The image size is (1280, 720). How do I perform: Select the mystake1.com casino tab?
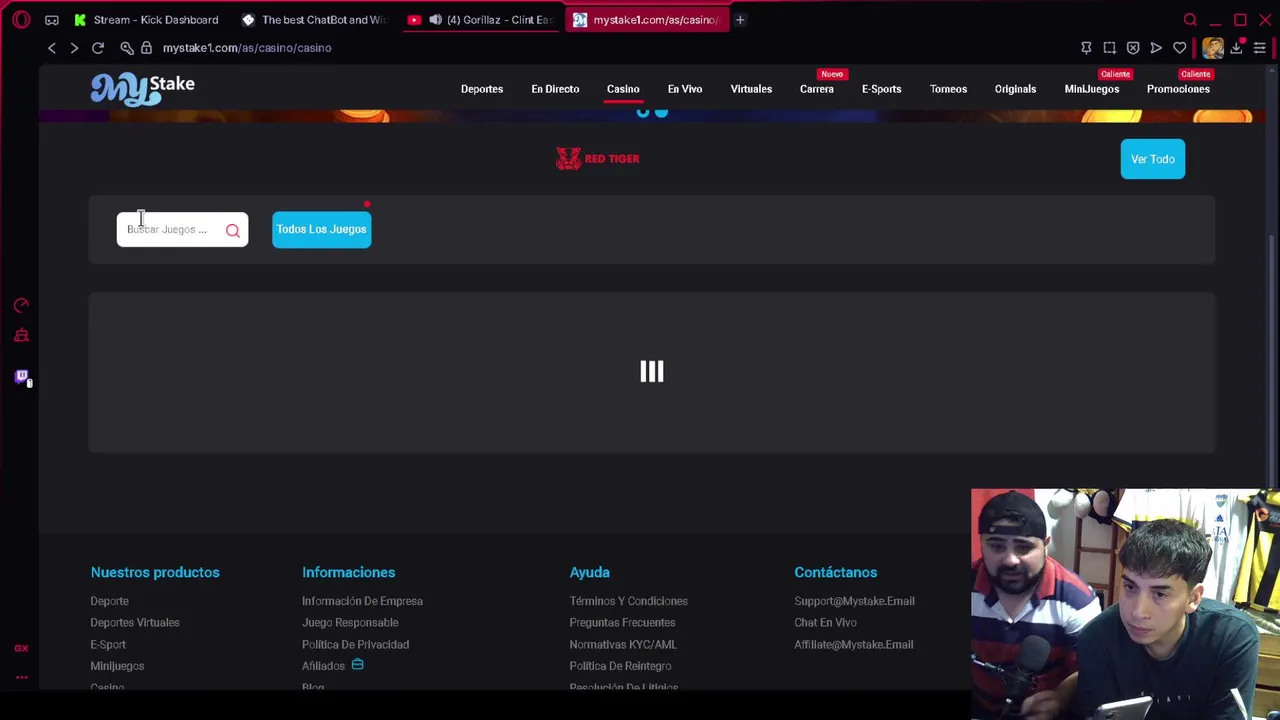click(646, 20)
